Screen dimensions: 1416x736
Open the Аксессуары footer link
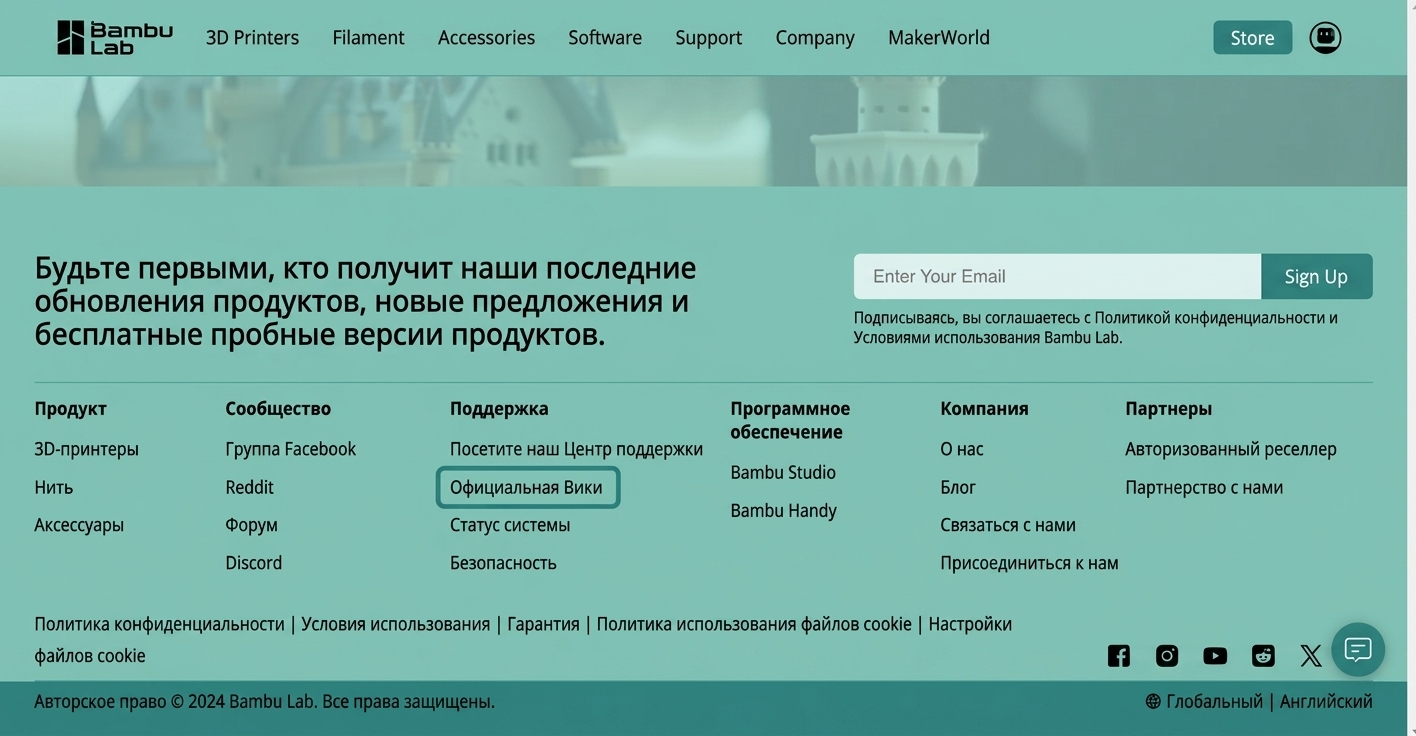click(79, 525)
